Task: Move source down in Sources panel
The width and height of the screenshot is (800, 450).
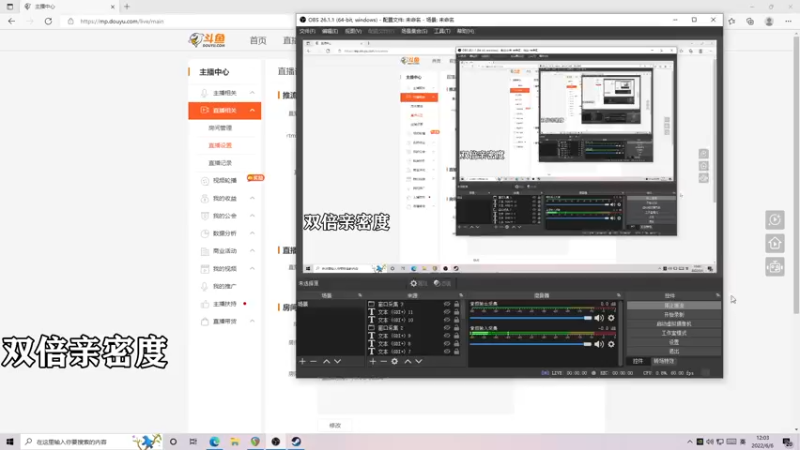Action: (418, 361)
